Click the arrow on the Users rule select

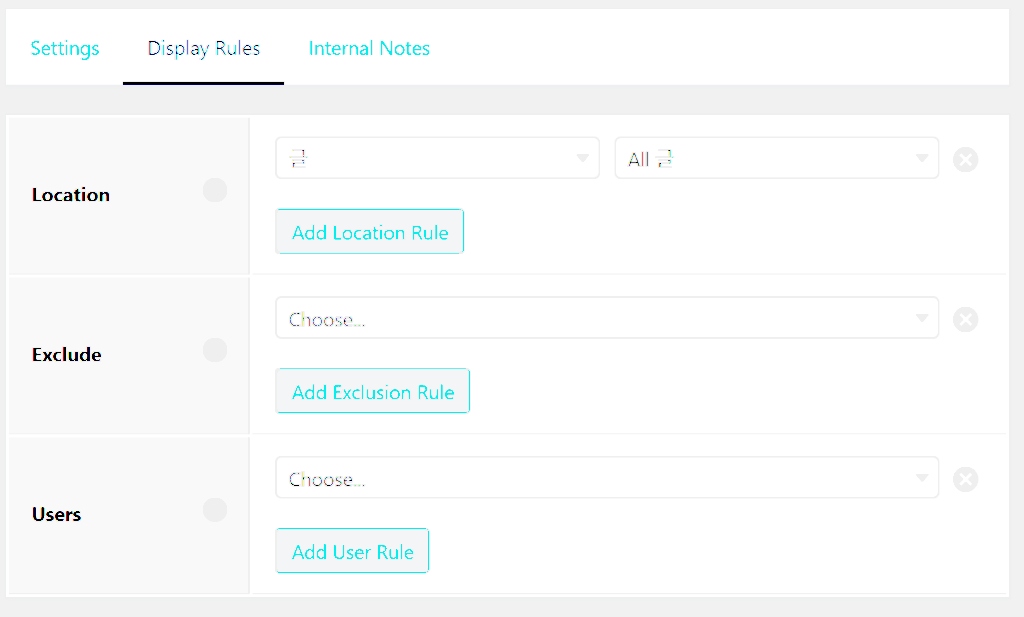[922, 479]
